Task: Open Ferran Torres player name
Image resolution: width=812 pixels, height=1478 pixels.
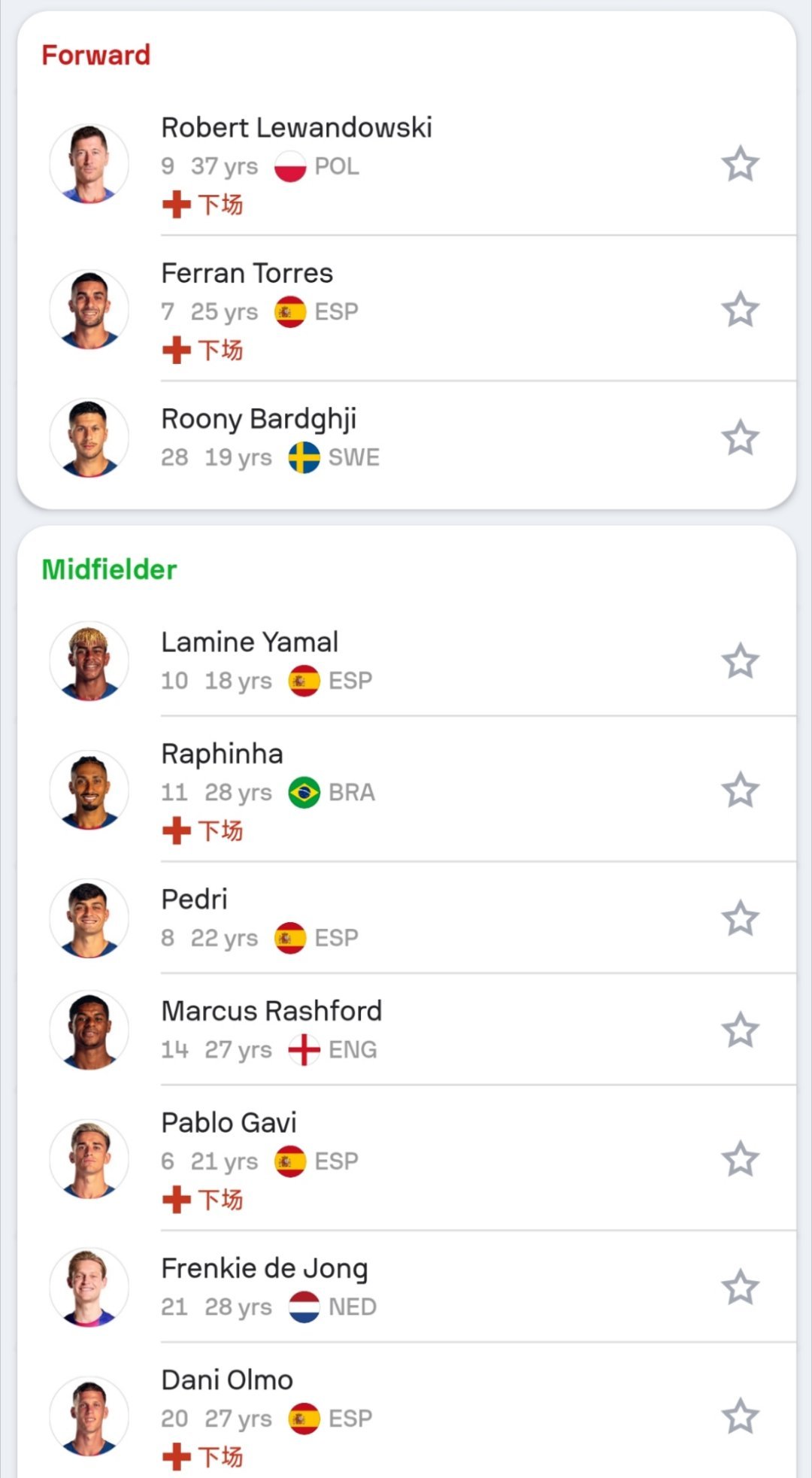Action: [247, 273]
